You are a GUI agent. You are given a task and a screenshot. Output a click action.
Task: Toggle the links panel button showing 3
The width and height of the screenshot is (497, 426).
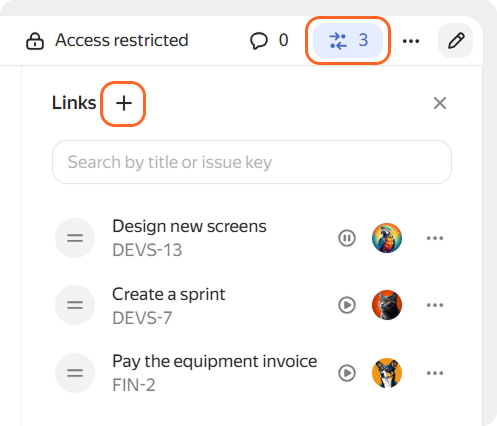[x=348, y=40]
